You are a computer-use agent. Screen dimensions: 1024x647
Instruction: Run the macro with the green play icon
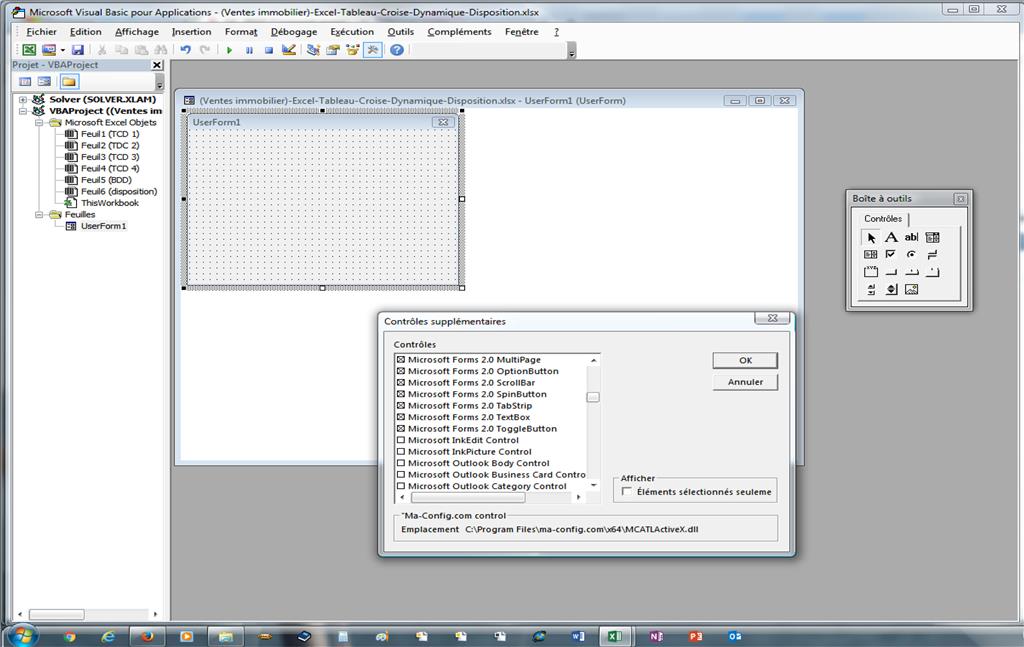[229, 50]
